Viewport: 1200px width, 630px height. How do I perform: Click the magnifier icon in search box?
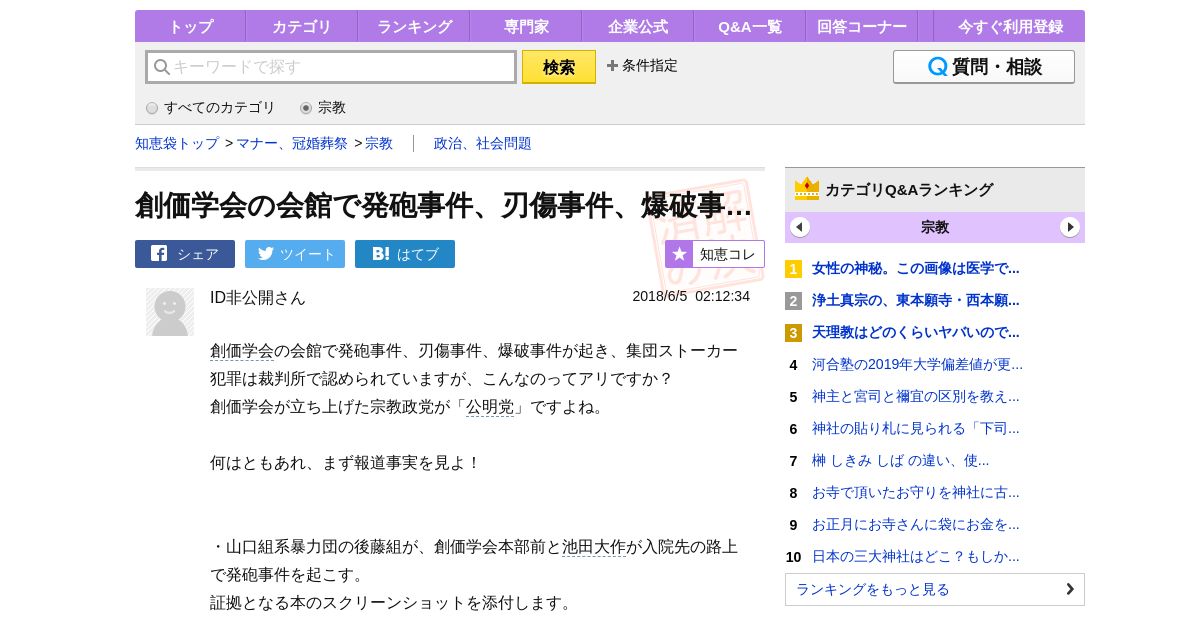161,67
